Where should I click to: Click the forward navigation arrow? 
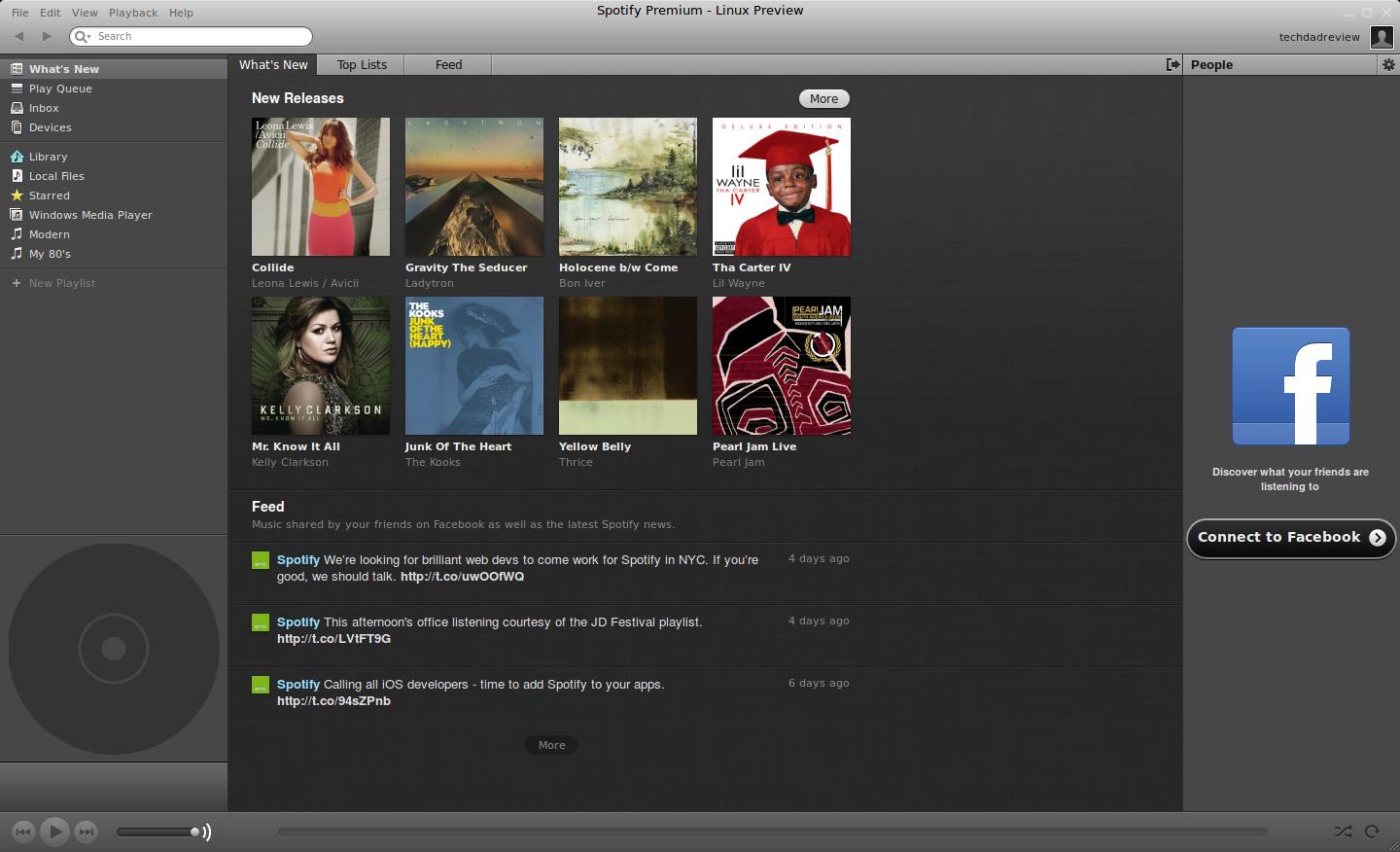click(46, 36)
